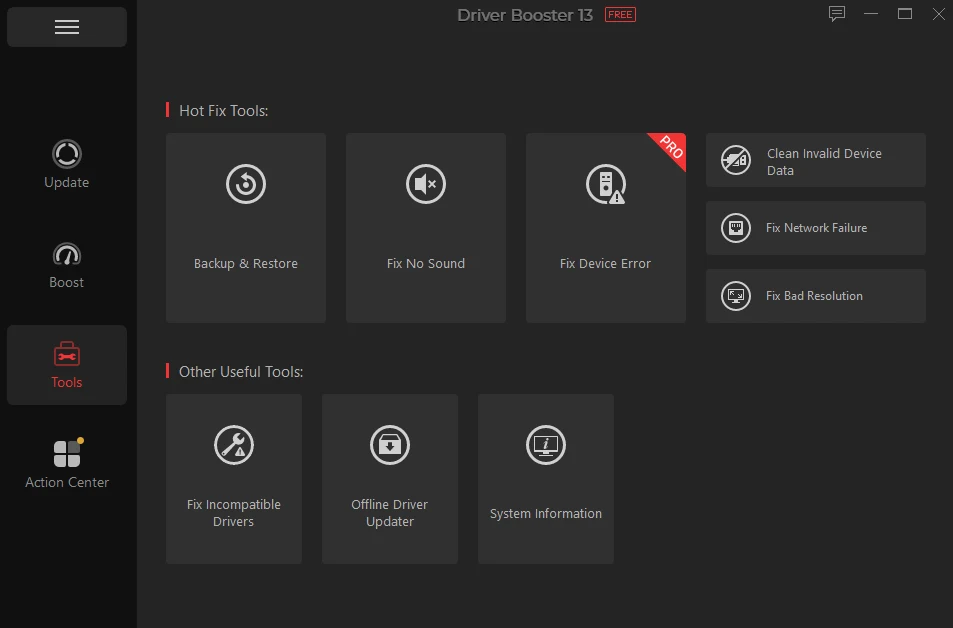Launch the Fix Bad Resolution tool
953x628 pixels.
click(815, 296)
